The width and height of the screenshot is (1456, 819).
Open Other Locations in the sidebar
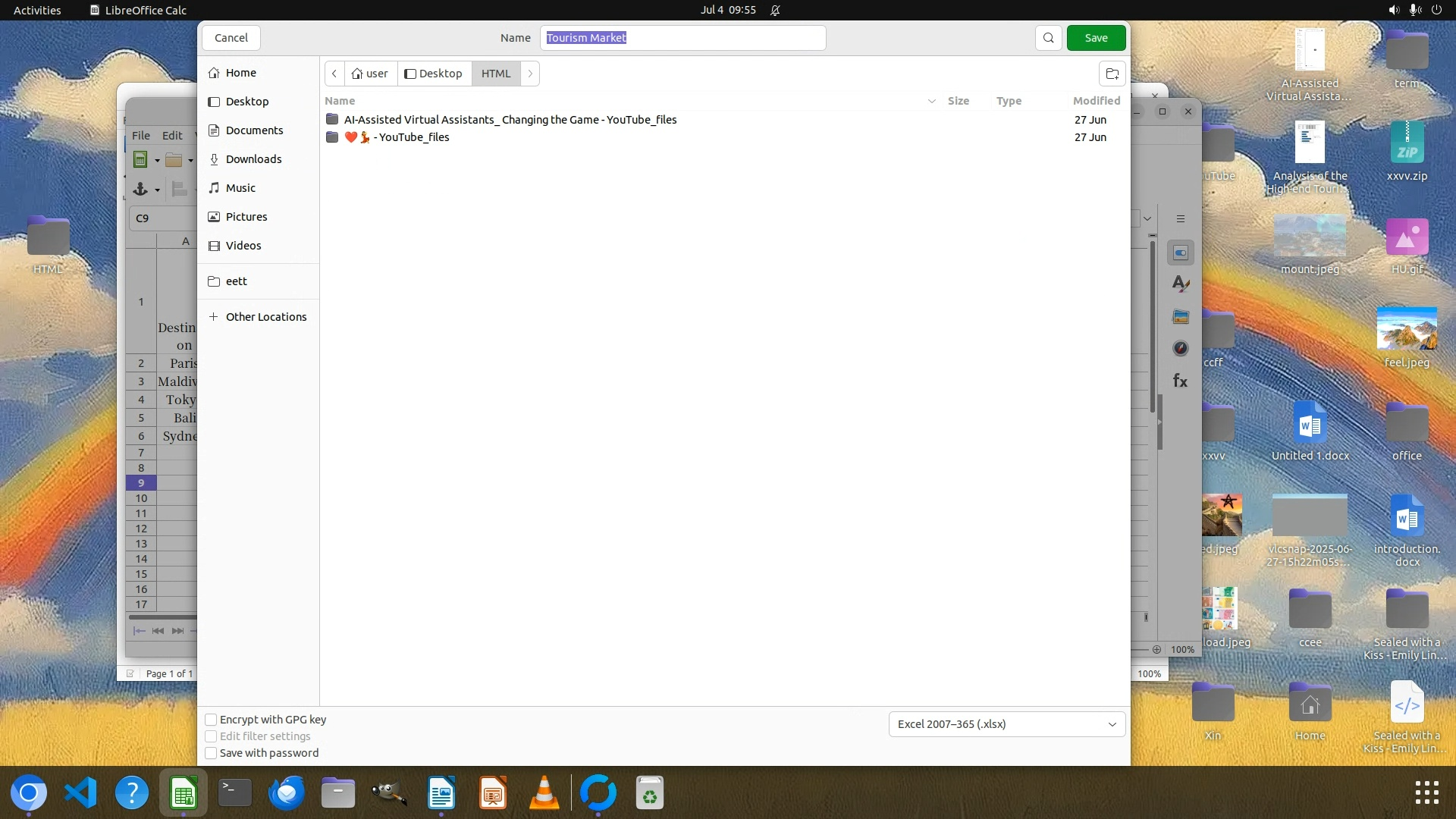(265, 317)
